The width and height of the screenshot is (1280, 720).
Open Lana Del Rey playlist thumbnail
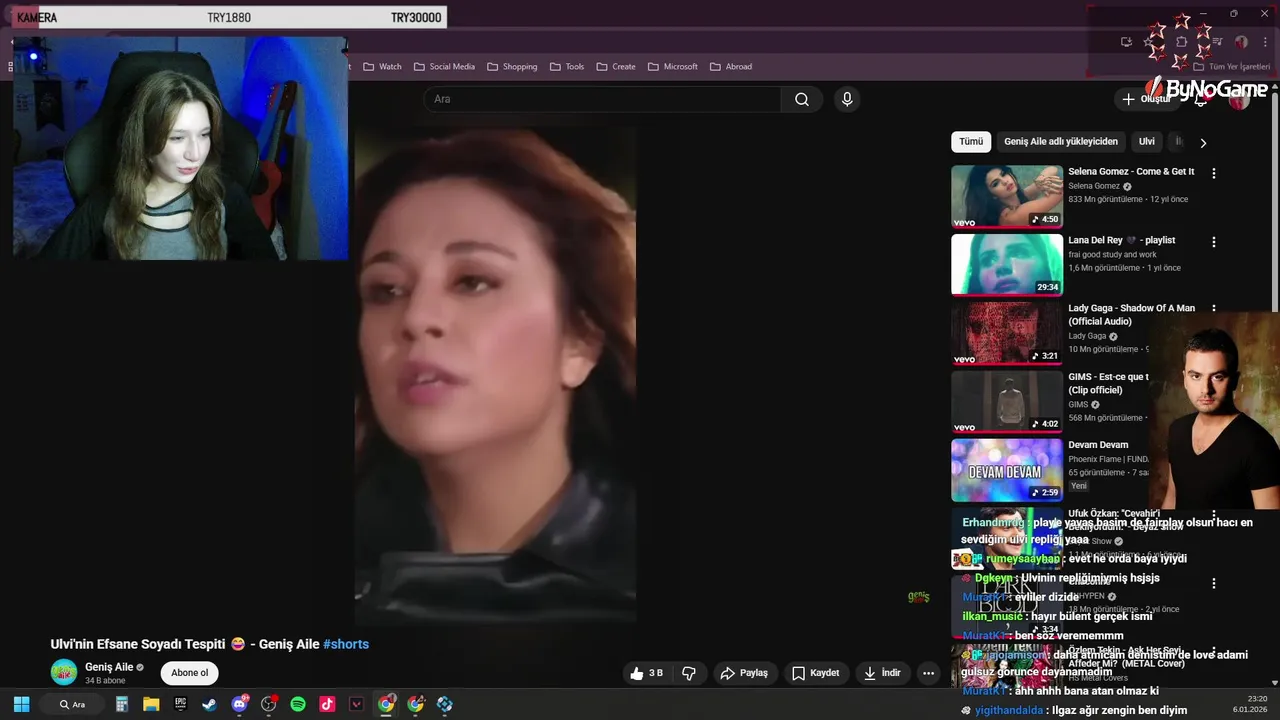click(x=1007, y=265)
